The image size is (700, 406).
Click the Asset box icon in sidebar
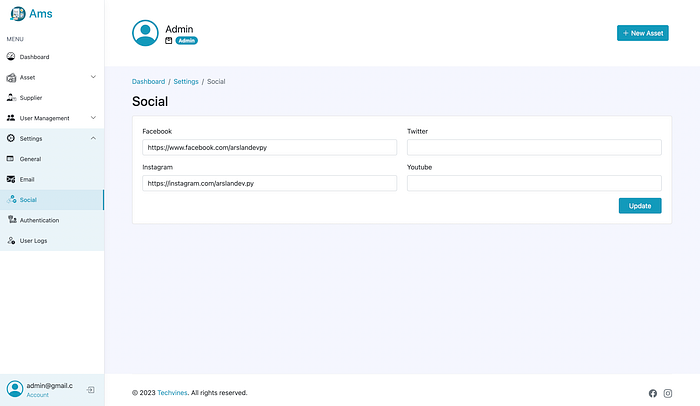pyautogui.click(x=11, y=78)
